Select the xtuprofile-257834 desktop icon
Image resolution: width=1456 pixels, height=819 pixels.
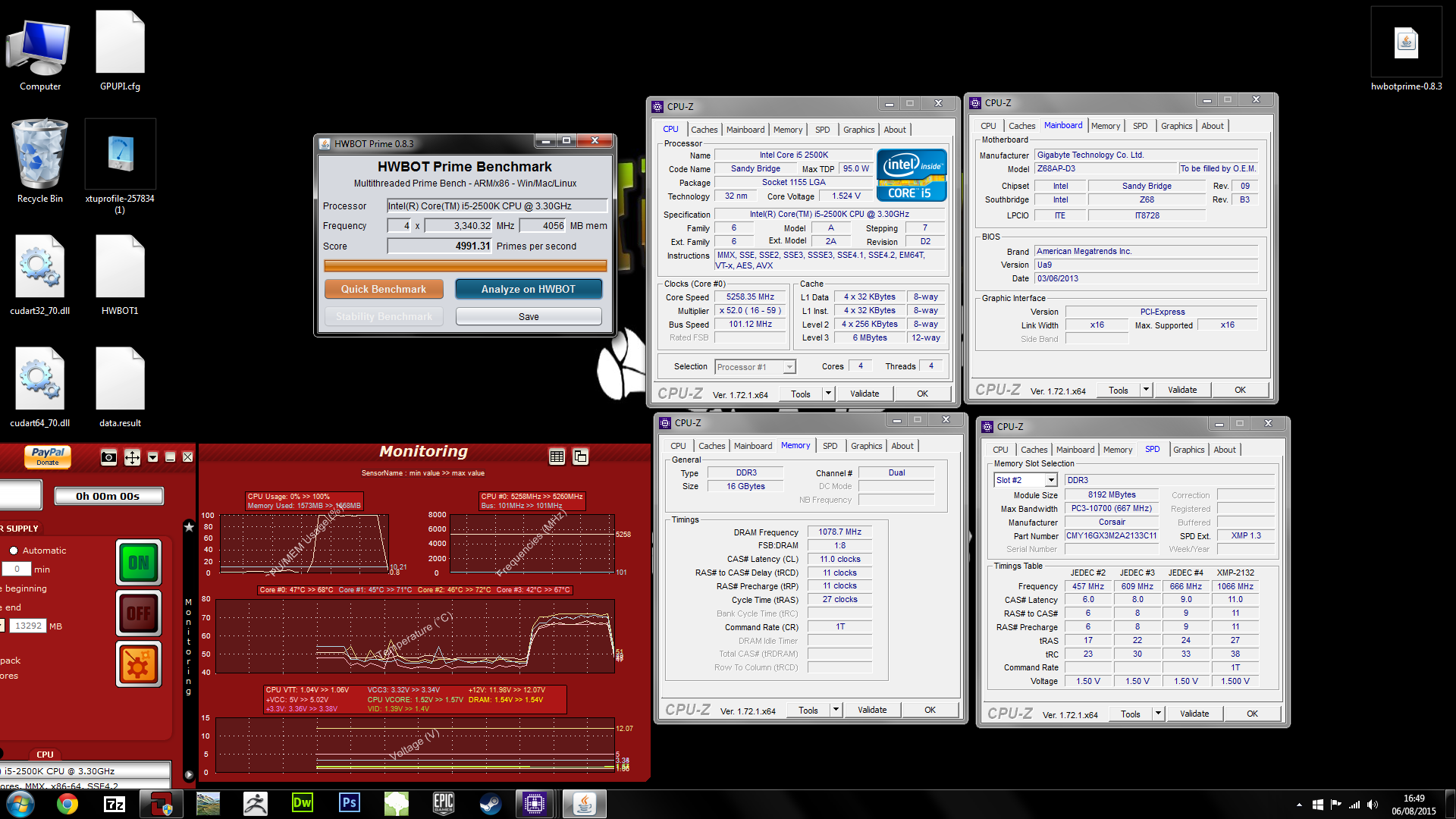[x=120, y=167]
